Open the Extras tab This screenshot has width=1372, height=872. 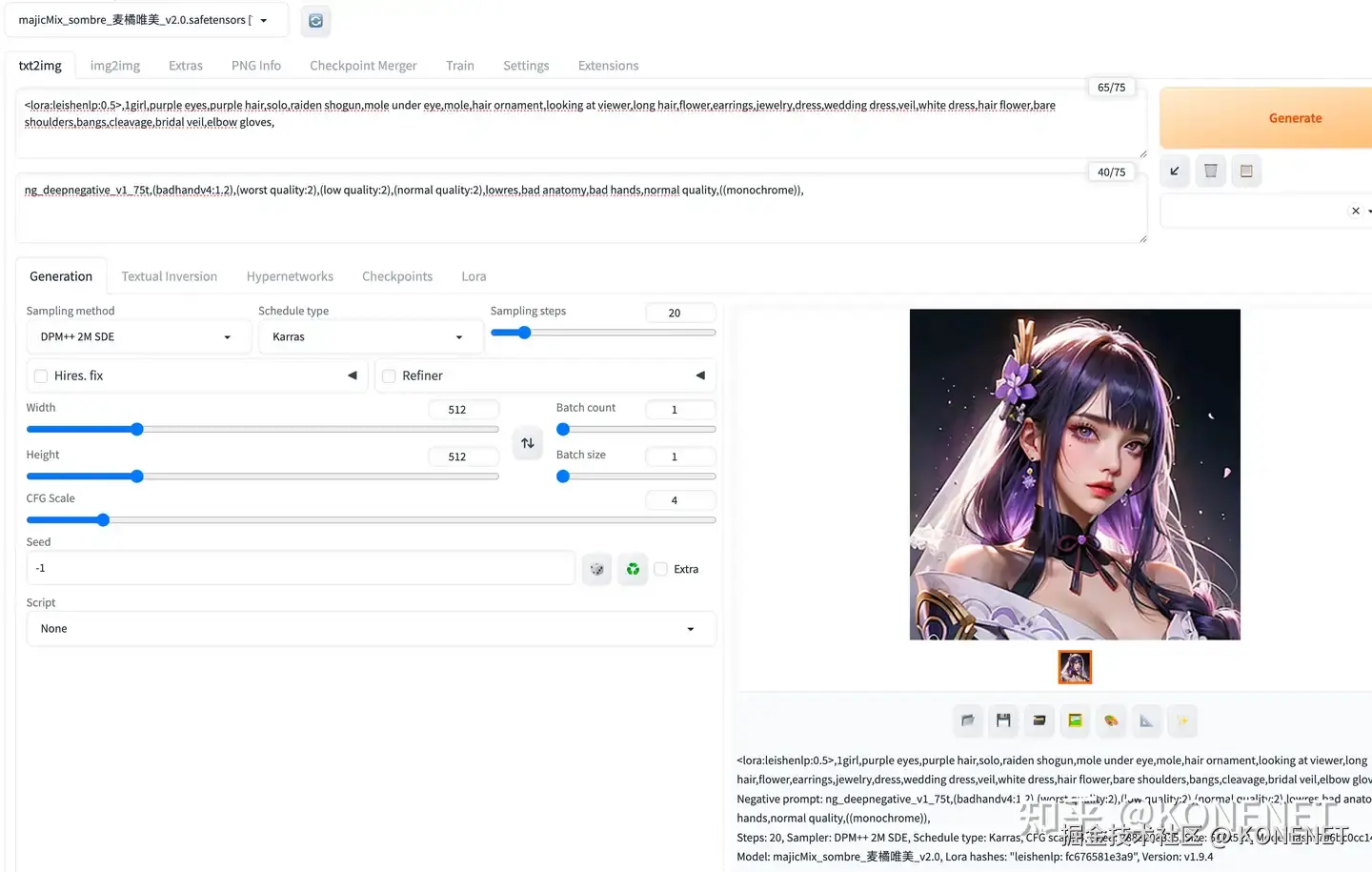pos(186,66)
